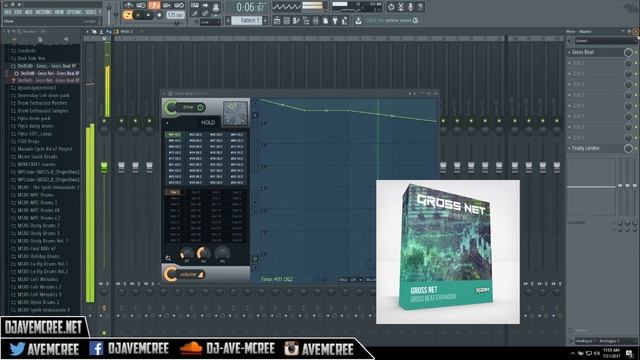The width and height of the screenshot is (640, 360).
Task: Open the PATTERNS menu
Action: (43, 12)
